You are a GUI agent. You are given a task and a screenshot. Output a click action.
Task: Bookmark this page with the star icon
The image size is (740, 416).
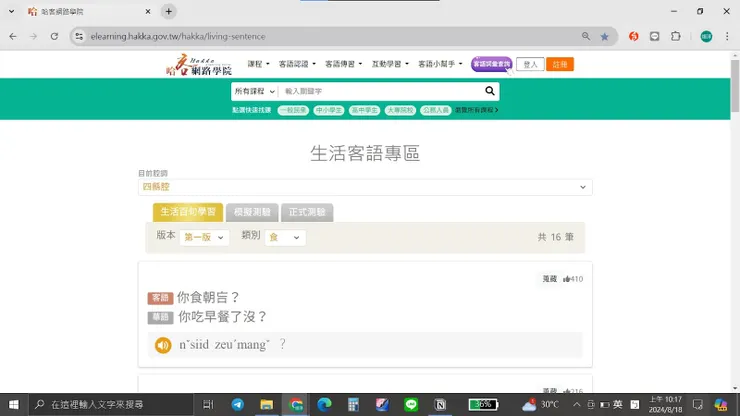pyautogui.click(x=605, y=36)
